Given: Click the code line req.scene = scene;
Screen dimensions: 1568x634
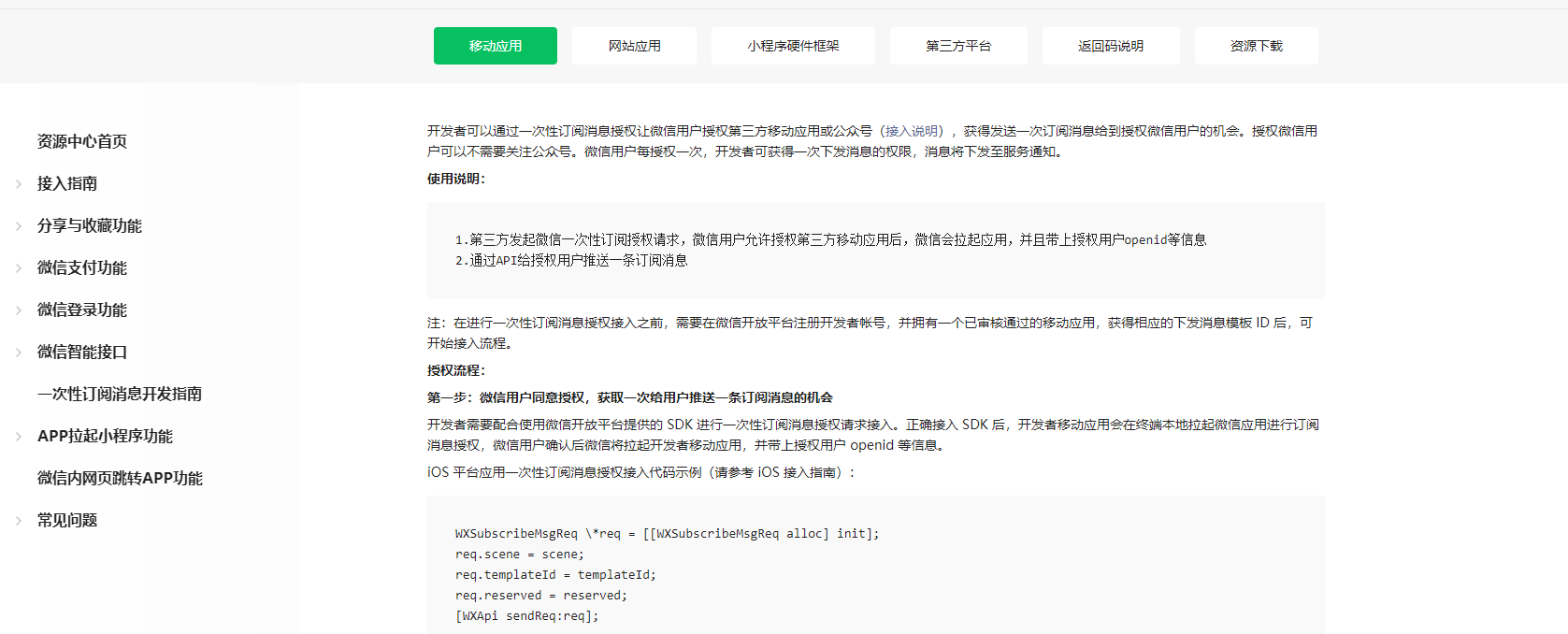Looking at the screenshot, I should tap(520, 555).
